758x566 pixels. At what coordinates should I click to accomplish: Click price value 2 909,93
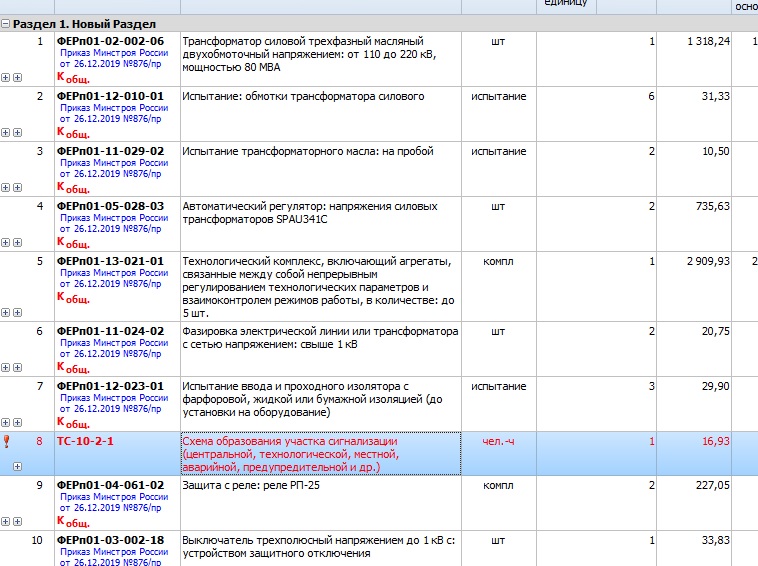tap(708, 262)
